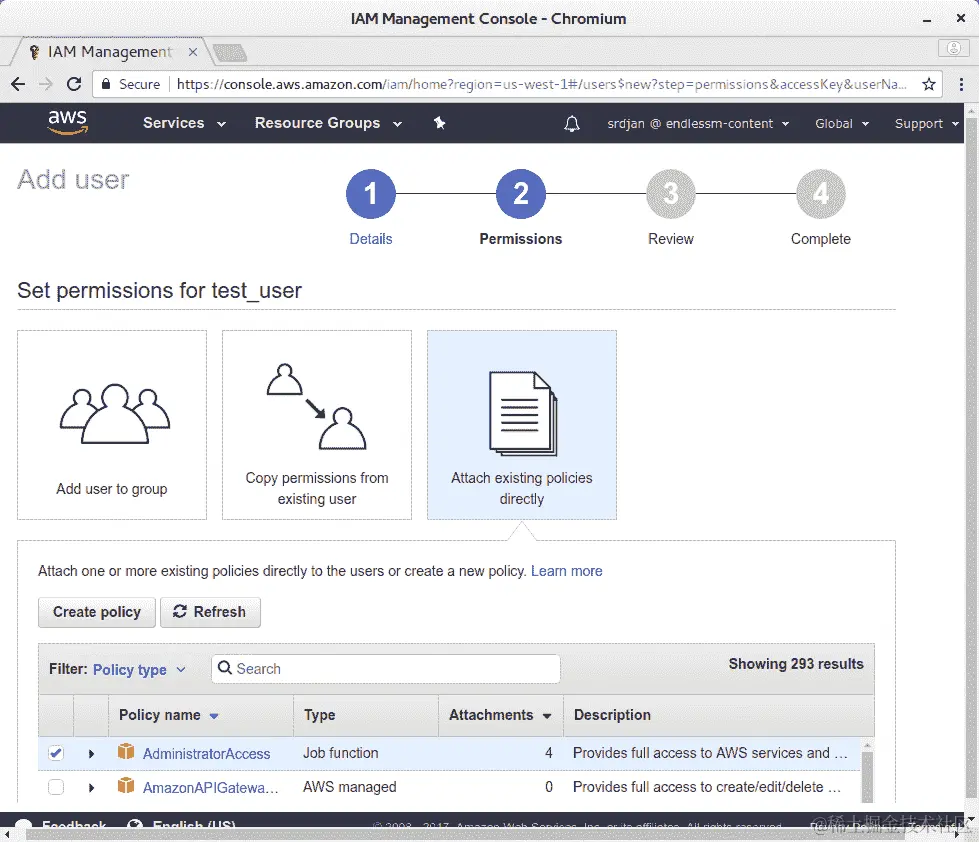
Task: Click the Permissions step label
Action: (x=521, y=239)
